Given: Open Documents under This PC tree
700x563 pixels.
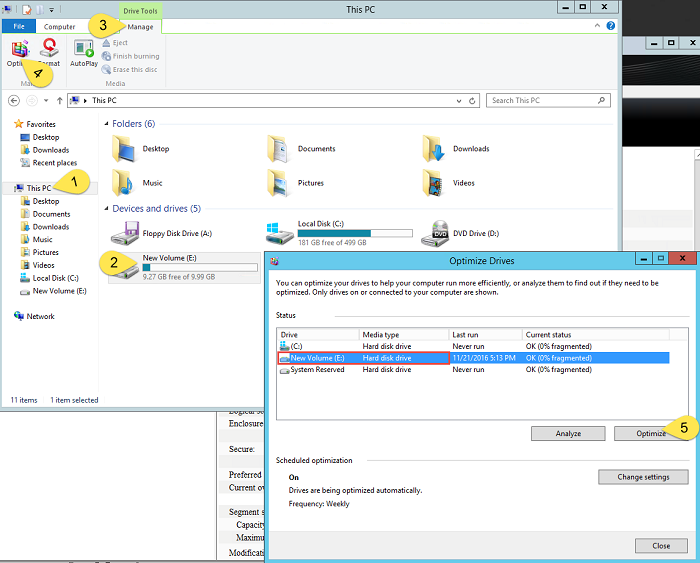Looking at the screenshot, I should 46,214.
